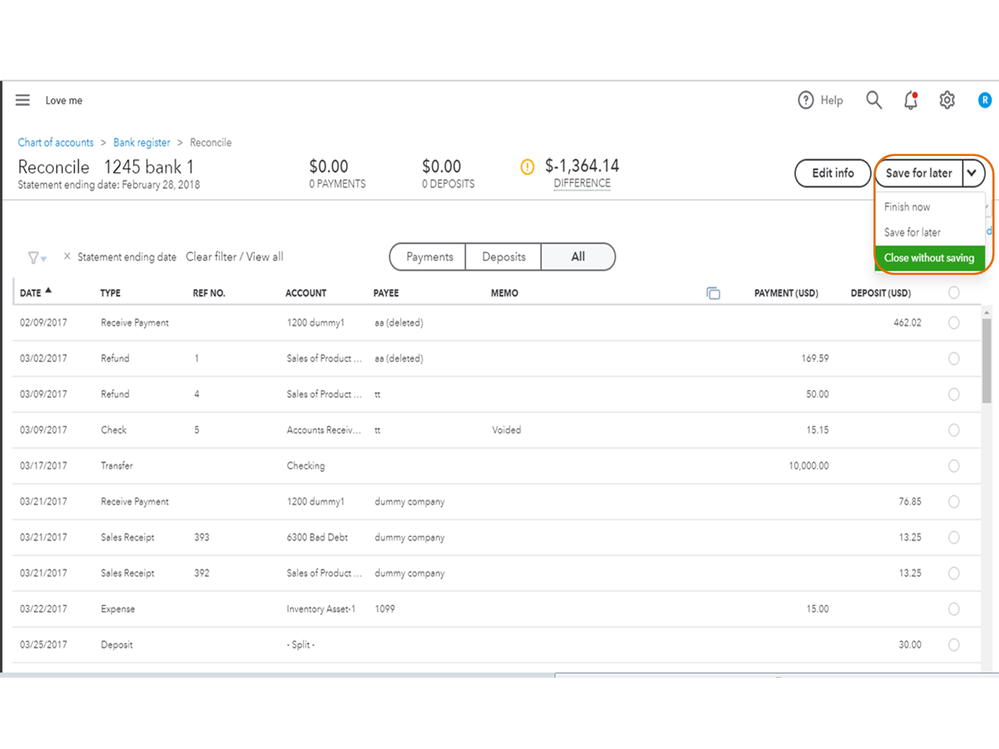999x749 pixels.
Task: Switch to the All tab
Action: pyautogui.click(x=578, y=257)
